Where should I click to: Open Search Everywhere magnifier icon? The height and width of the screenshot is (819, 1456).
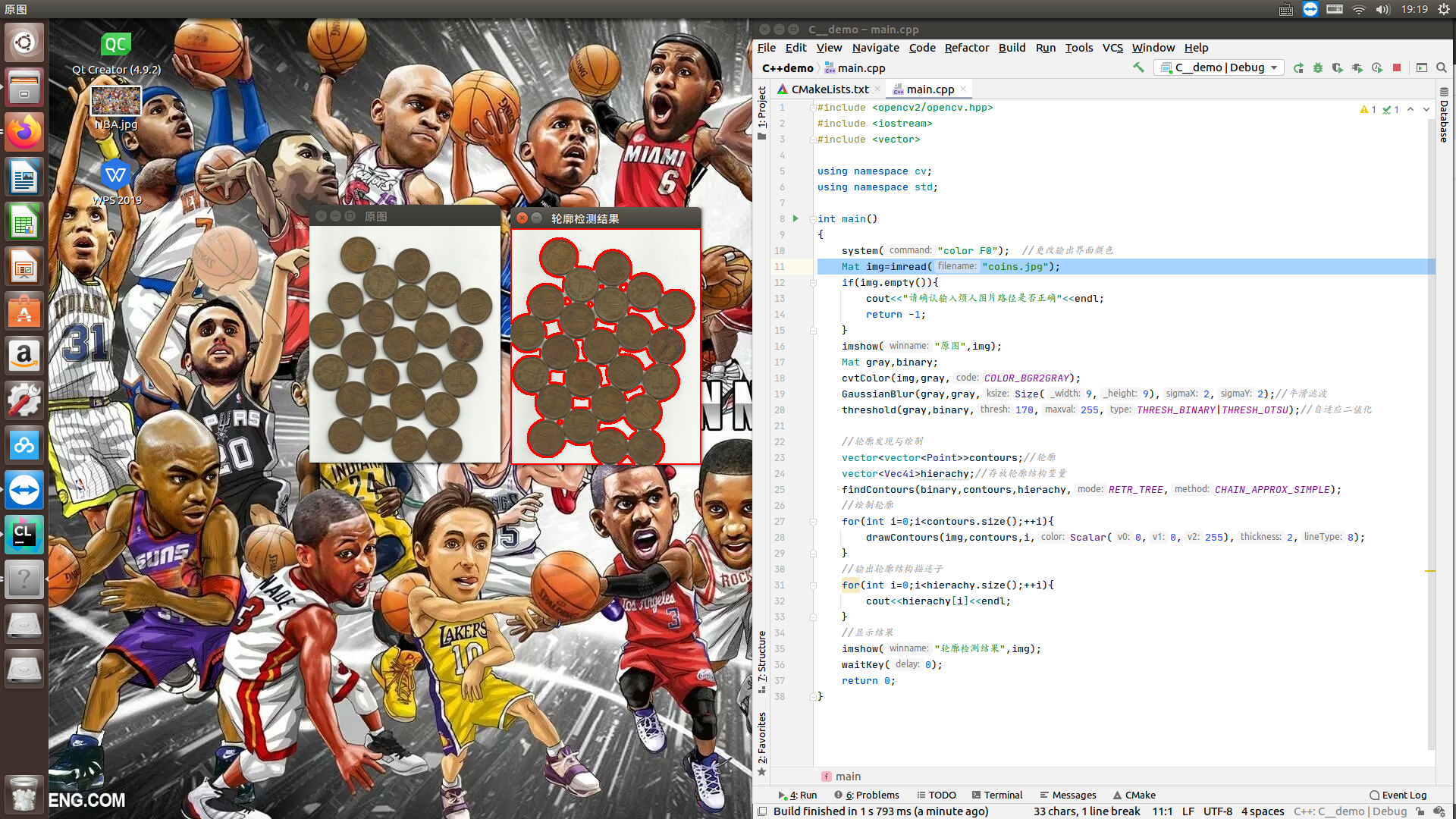1442,67
